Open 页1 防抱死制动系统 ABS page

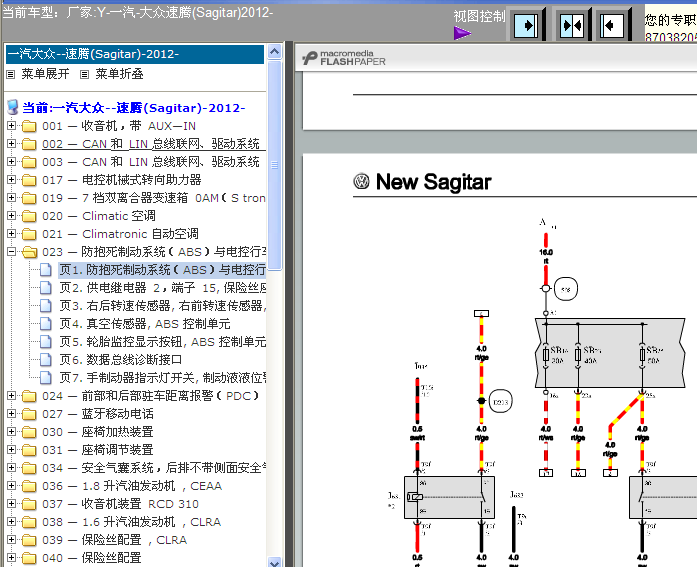[x=162, y=270]
